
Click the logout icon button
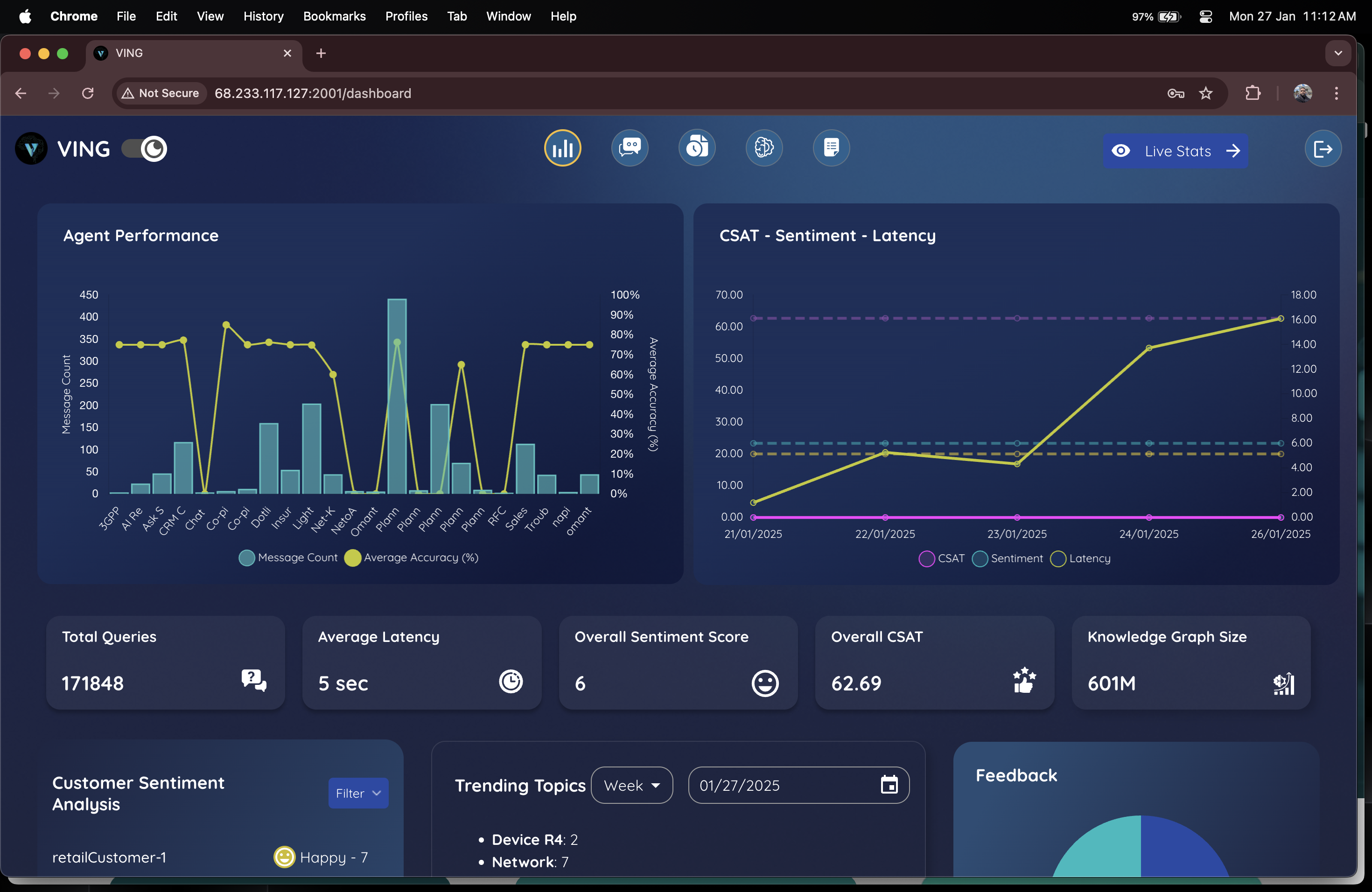click(x=1323, y=150)
